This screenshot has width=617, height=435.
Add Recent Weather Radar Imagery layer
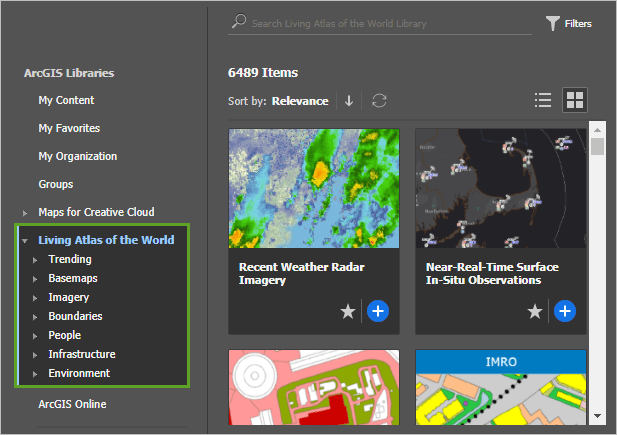(378, 311)
